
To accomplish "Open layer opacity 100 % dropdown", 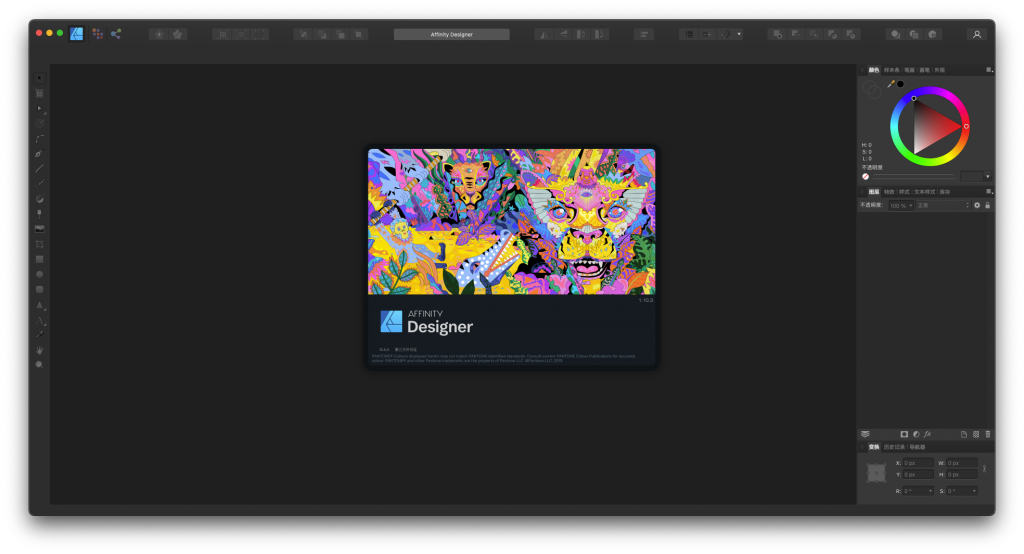I will 901,206.
